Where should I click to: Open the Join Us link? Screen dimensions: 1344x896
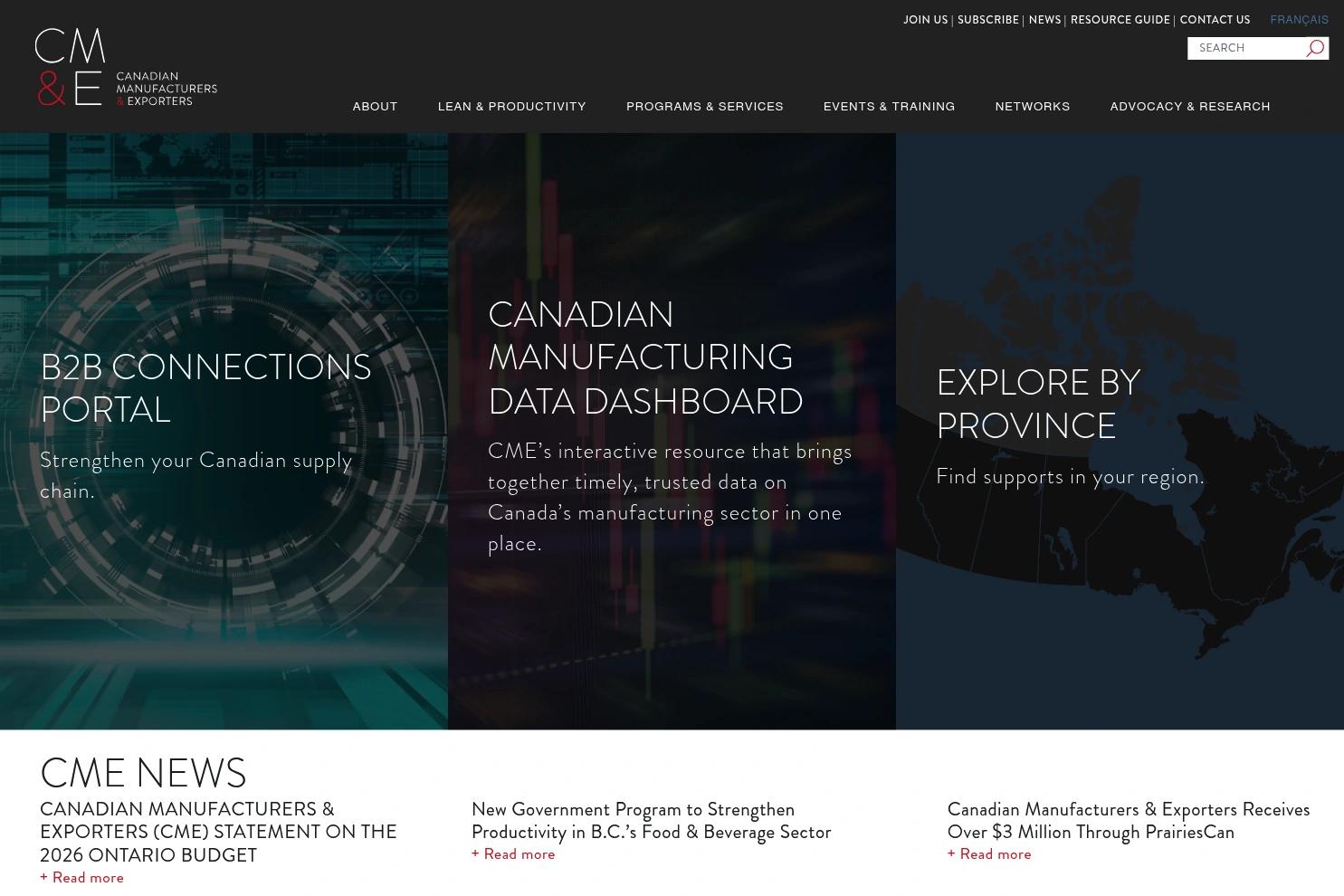click(925, 20)
